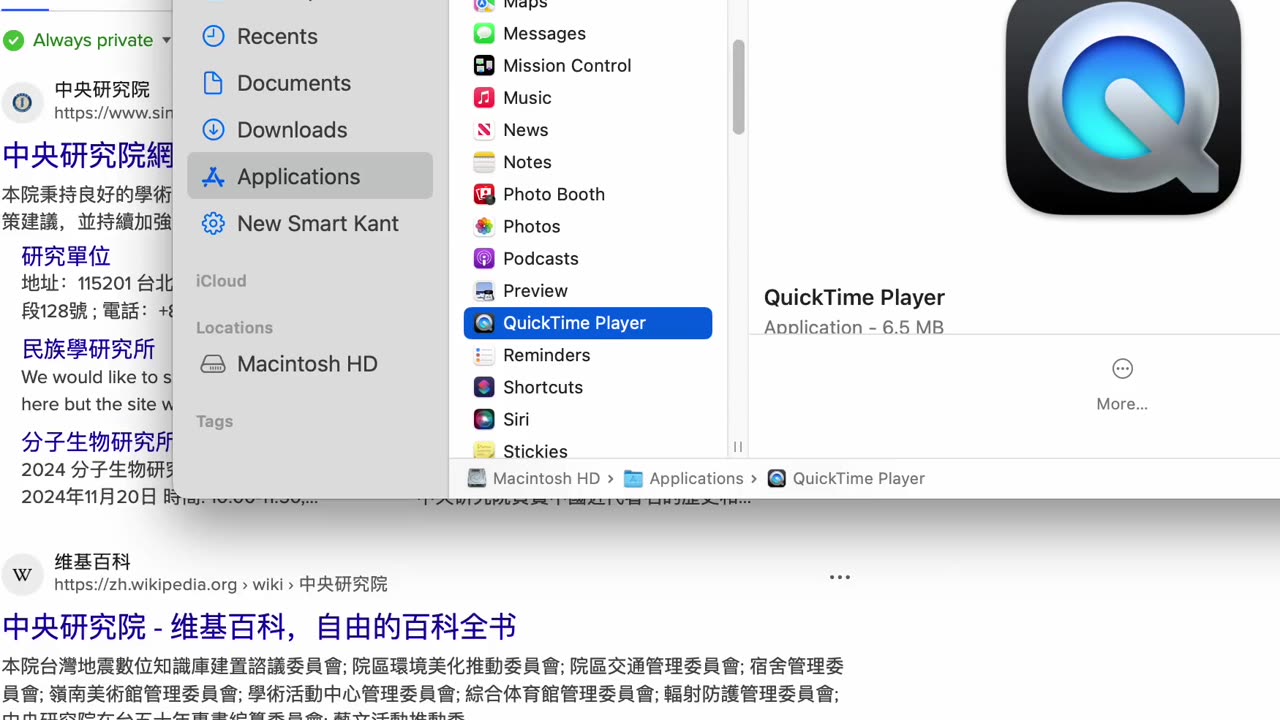Open the 分子生物研究所 sublink
The image size is (1280, 720).
point(97,441)
